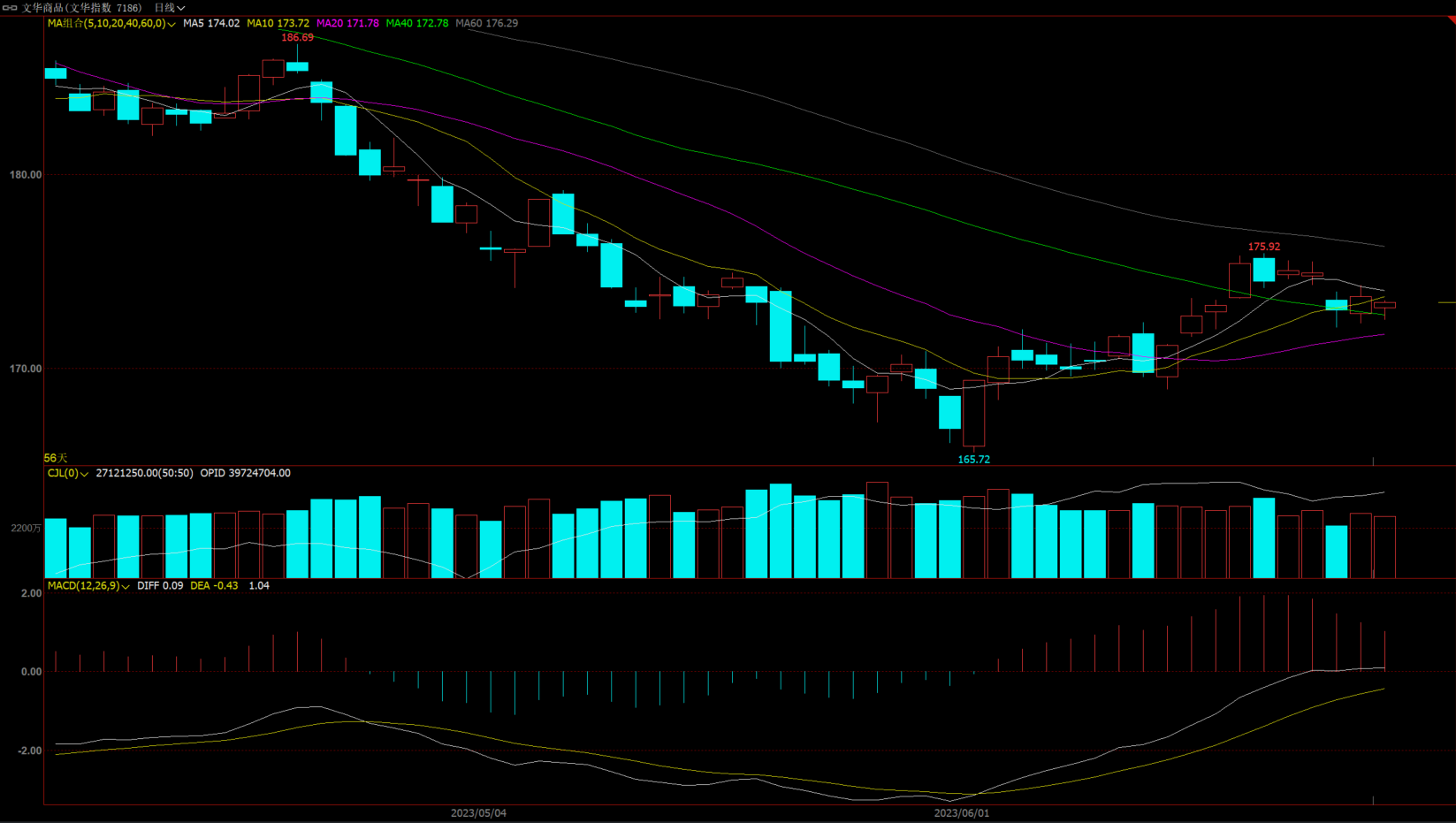
Task: Click the -2.00 MACD axis label
Action: (x=28, y=751)
